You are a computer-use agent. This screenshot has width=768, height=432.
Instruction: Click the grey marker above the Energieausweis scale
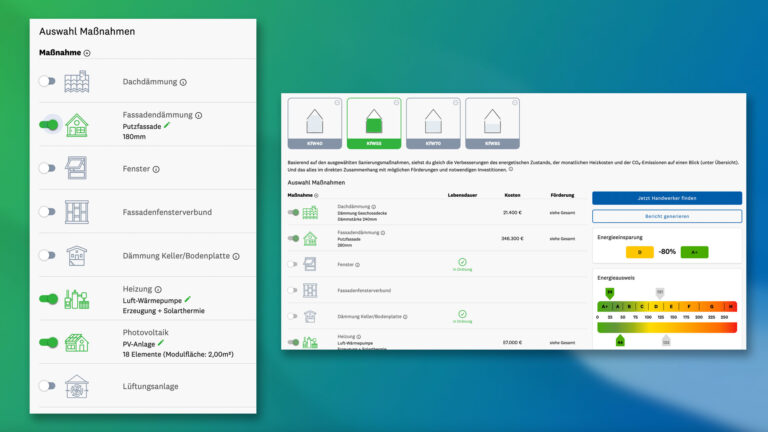point(660,293)
